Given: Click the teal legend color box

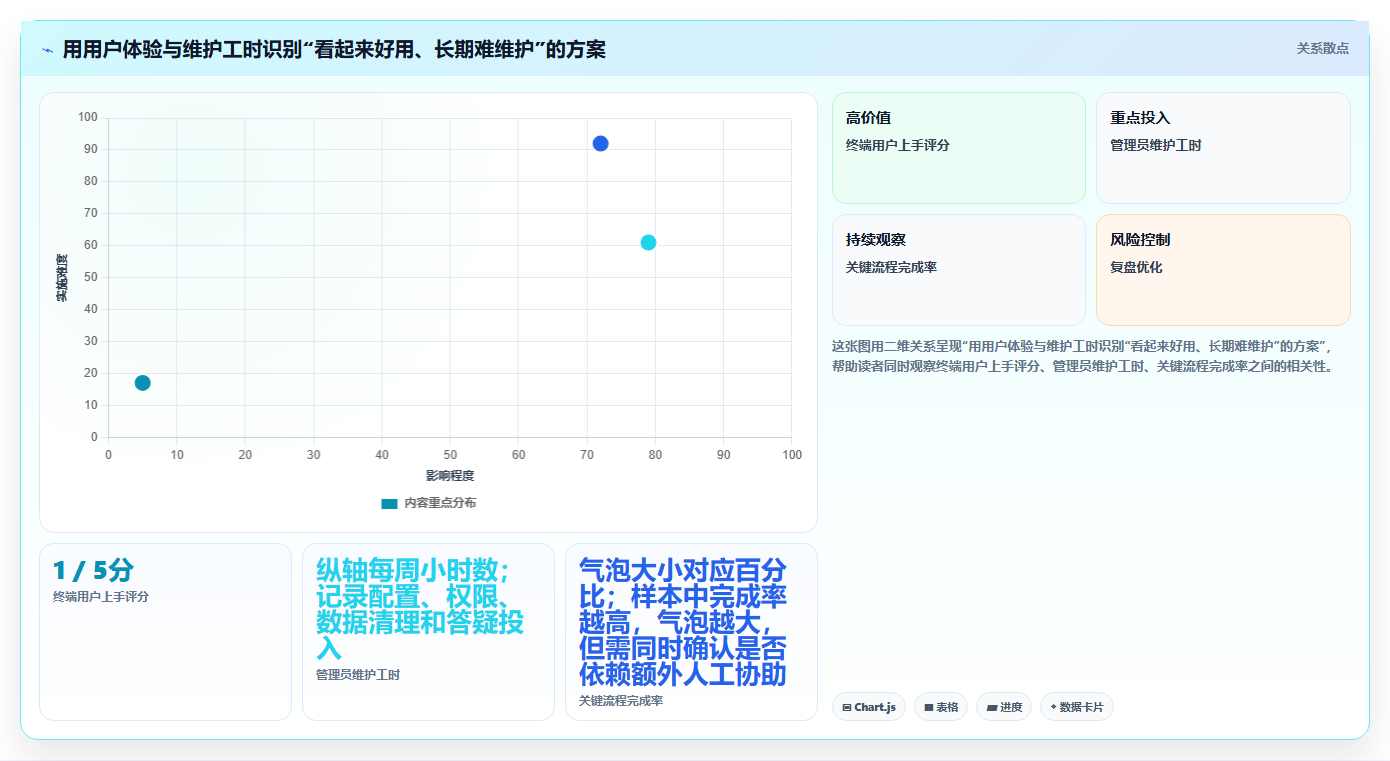Looking at the screenshot, I should [389, 503].
